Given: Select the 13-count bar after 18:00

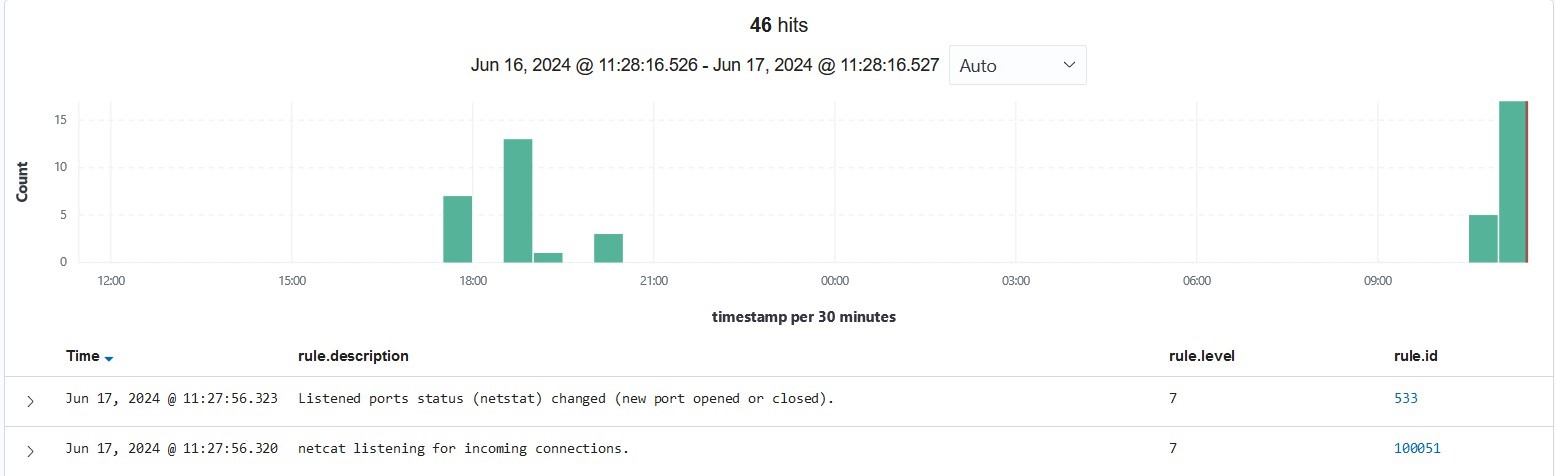Looking at the screenshot, I should (518, 200).
